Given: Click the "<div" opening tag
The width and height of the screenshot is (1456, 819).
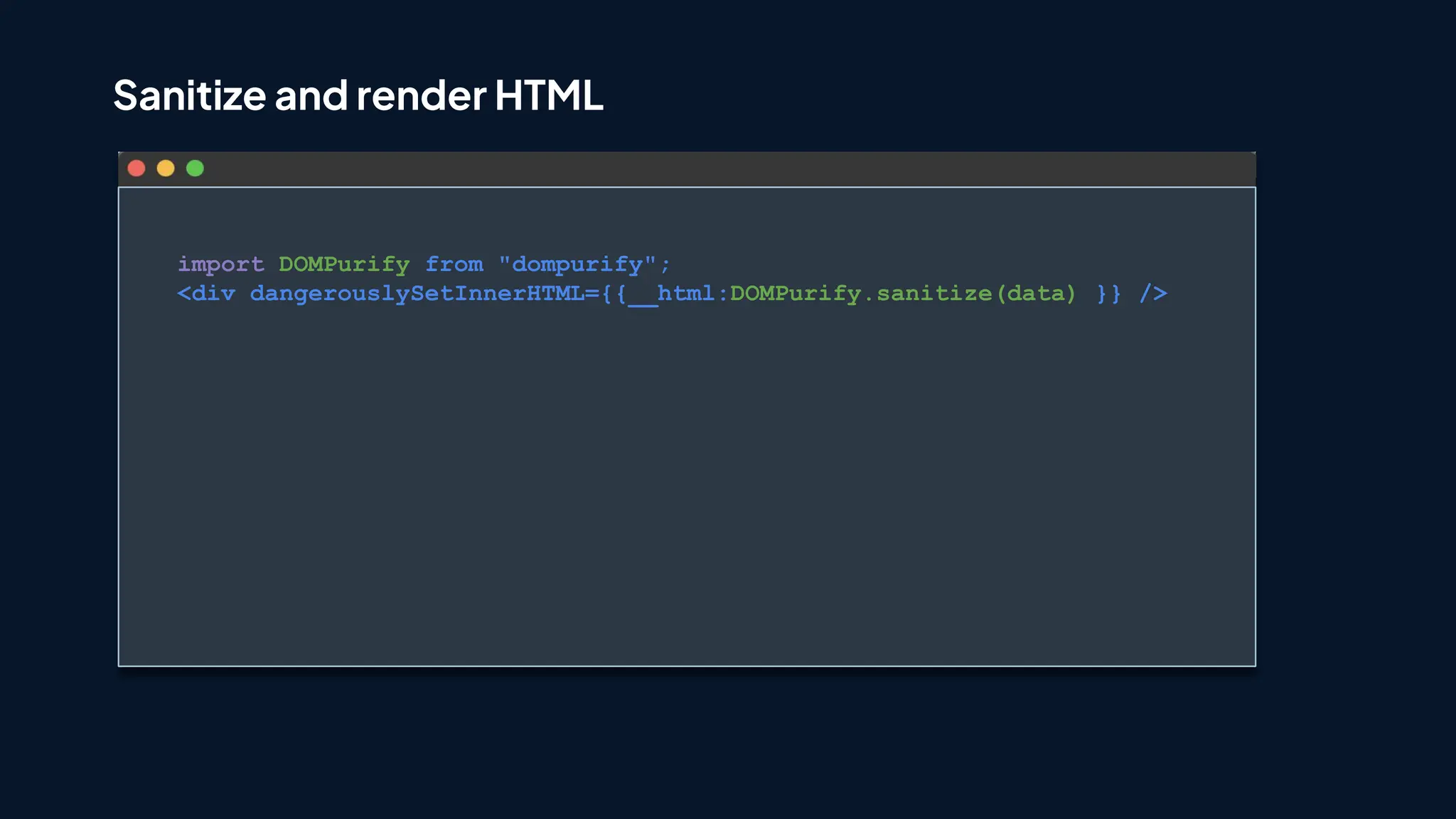Looking at the screenshot, I should (206, 294).
